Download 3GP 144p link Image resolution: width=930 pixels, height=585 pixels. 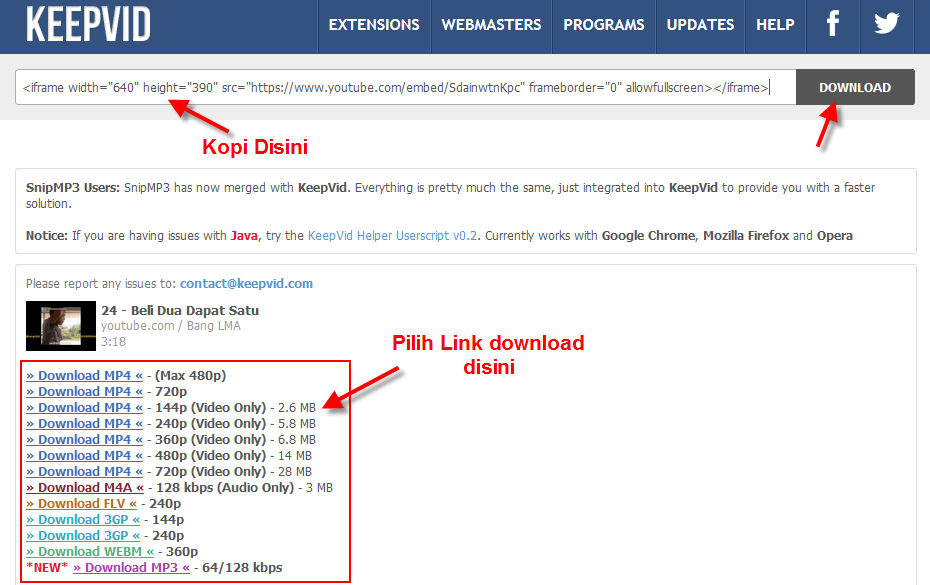83,520
